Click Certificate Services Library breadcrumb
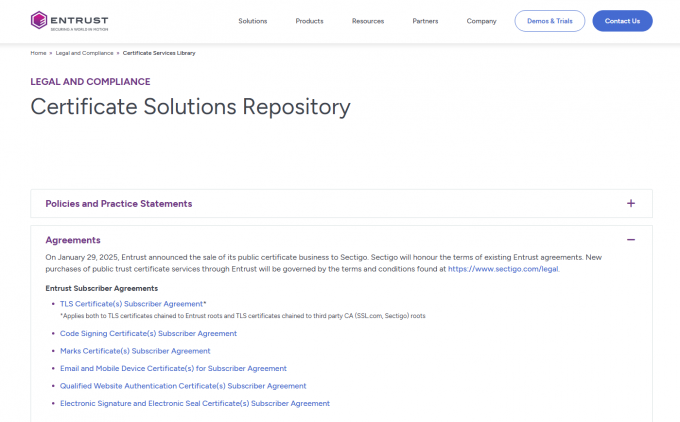 coord(159,52)
